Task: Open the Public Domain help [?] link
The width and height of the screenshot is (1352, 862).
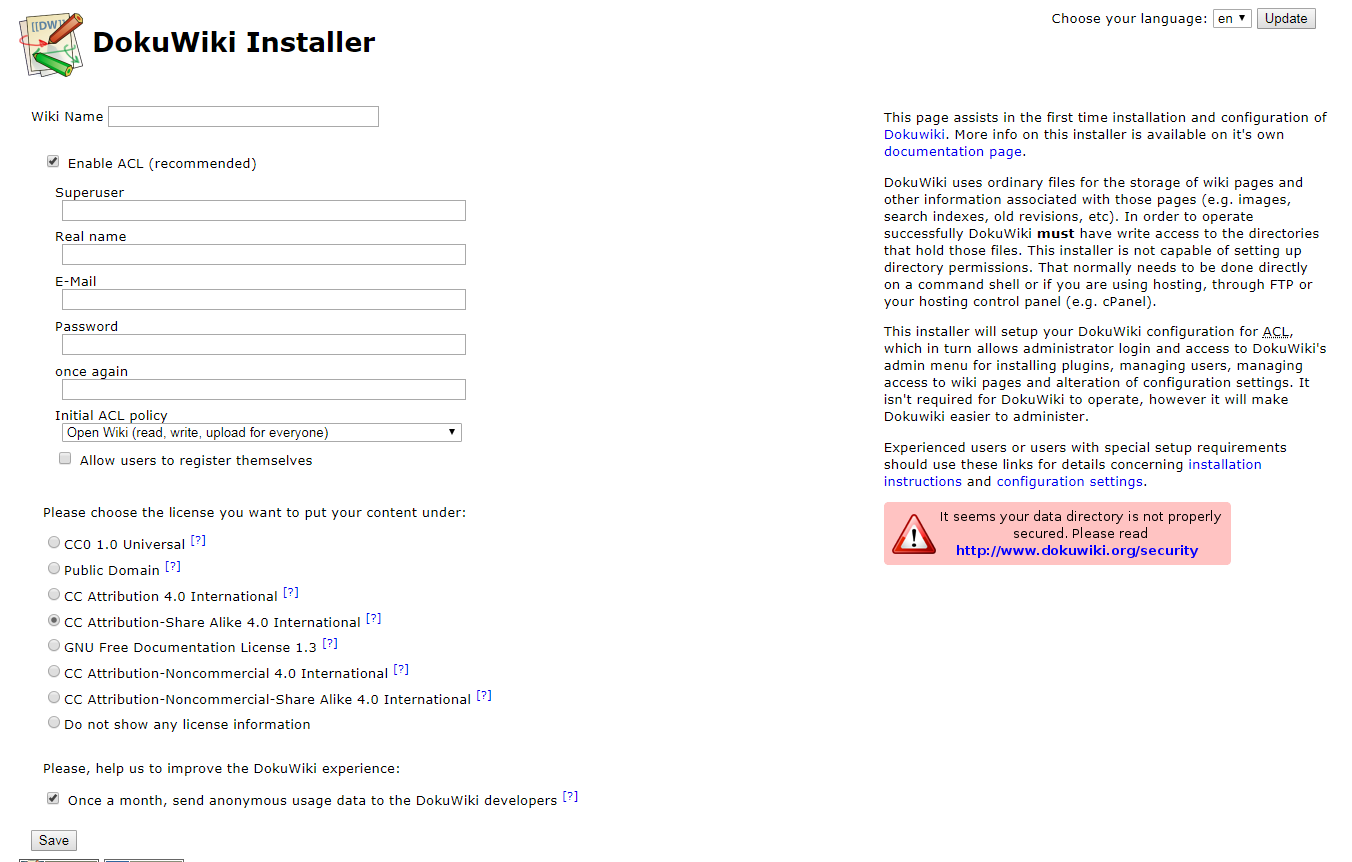Action: coord(173,567)
